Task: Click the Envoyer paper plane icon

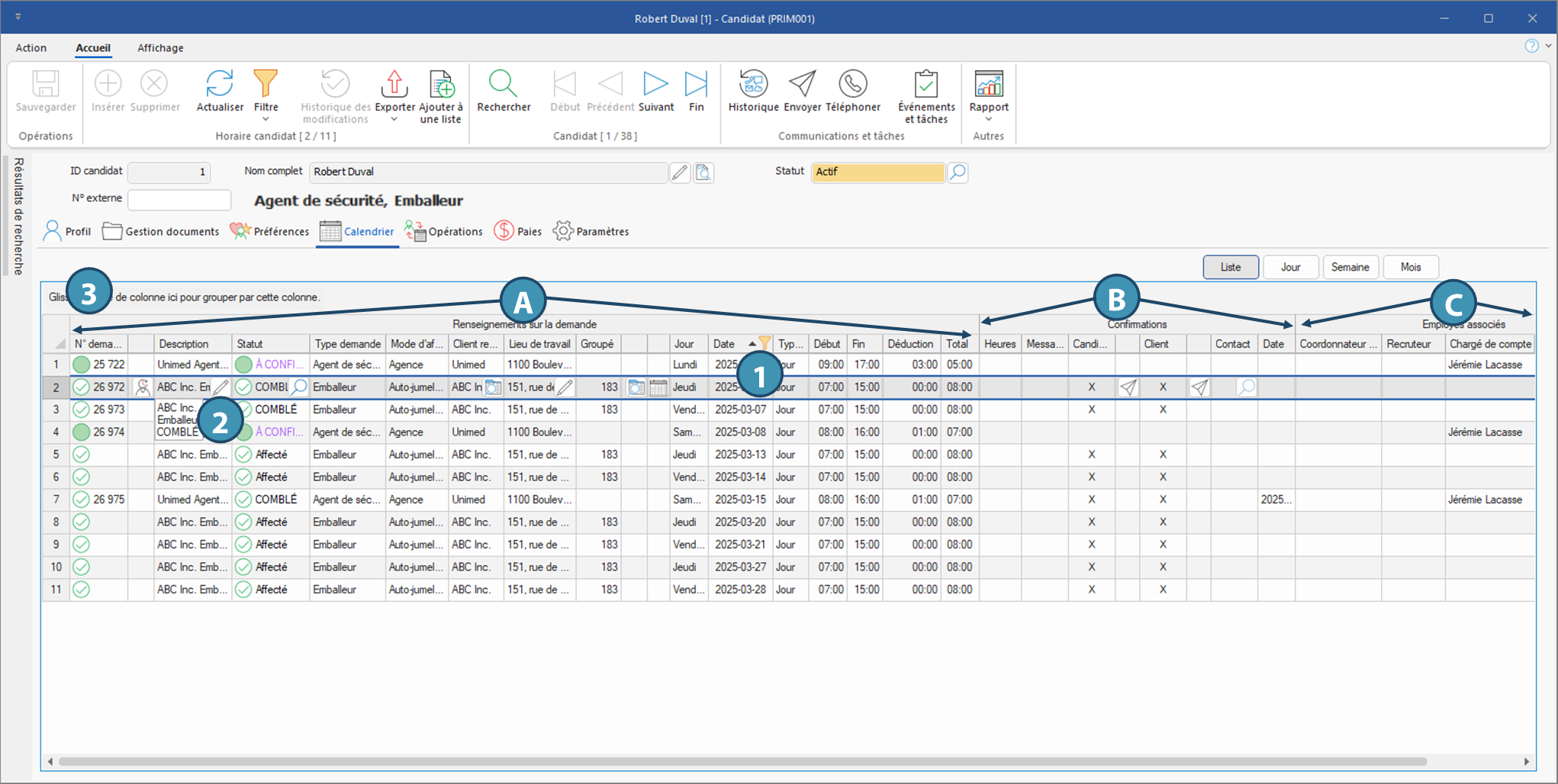Action: pos(802,84)
